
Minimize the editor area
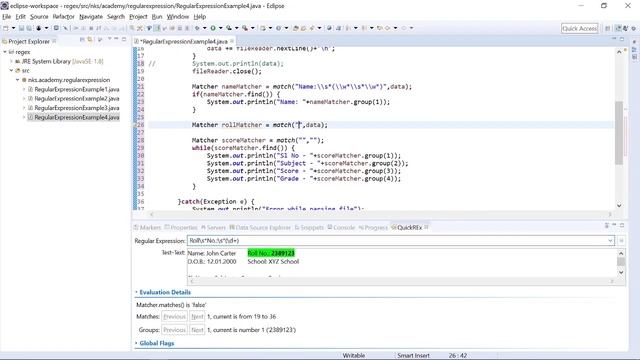pos(614,39)
